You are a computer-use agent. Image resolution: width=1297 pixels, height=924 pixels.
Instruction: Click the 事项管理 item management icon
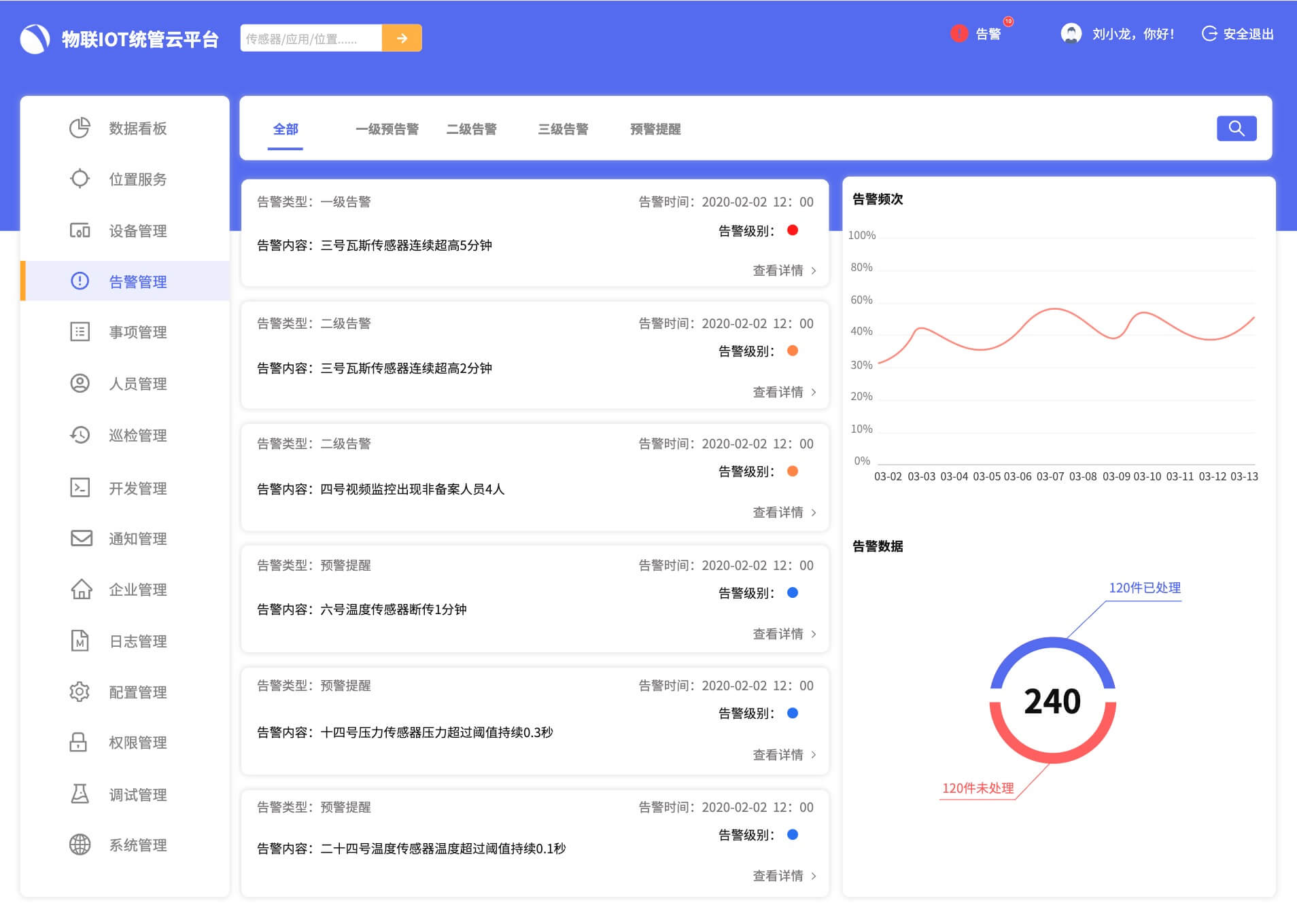(x=80, y=332)
